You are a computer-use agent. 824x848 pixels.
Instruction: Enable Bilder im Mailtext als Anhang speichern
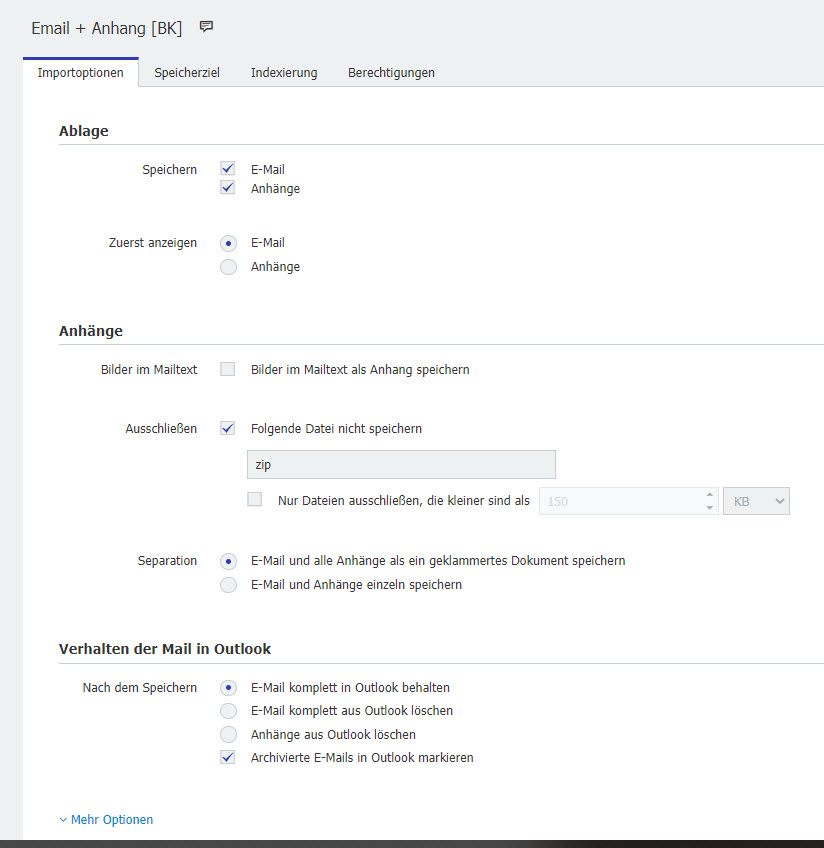click(228, 369)
